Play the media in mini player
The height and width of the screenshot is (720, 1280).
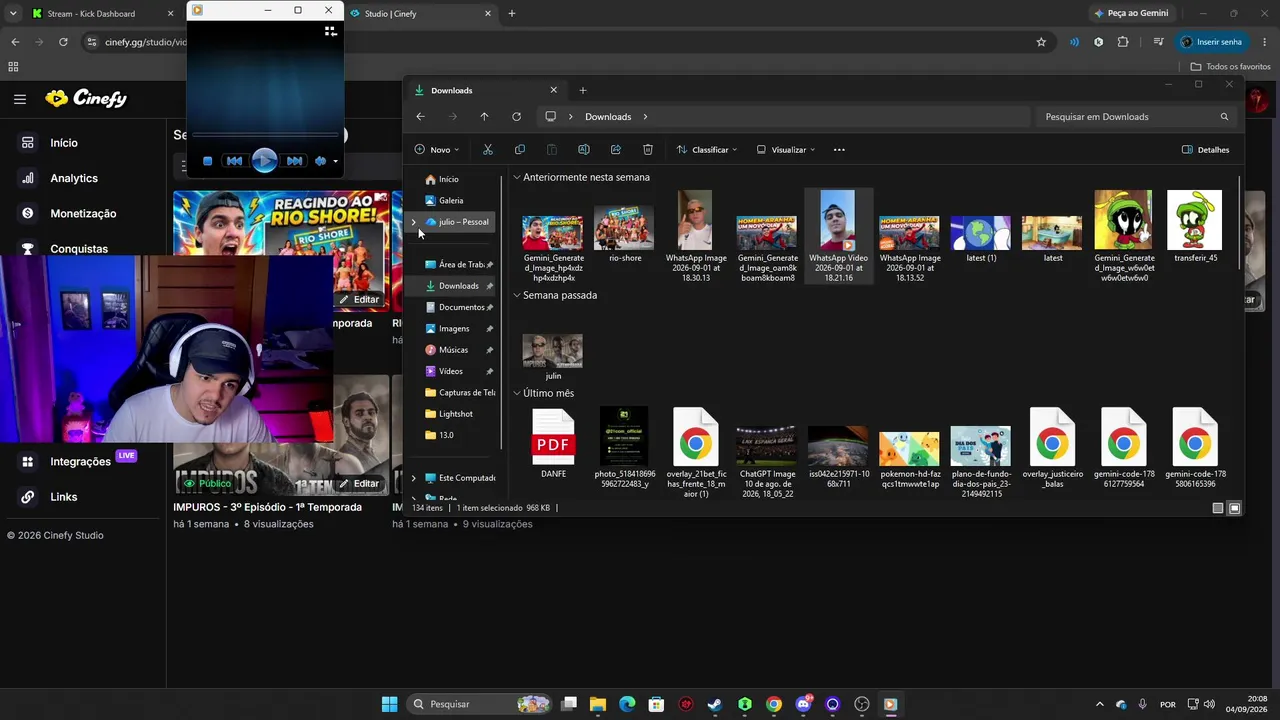[264, 160]
